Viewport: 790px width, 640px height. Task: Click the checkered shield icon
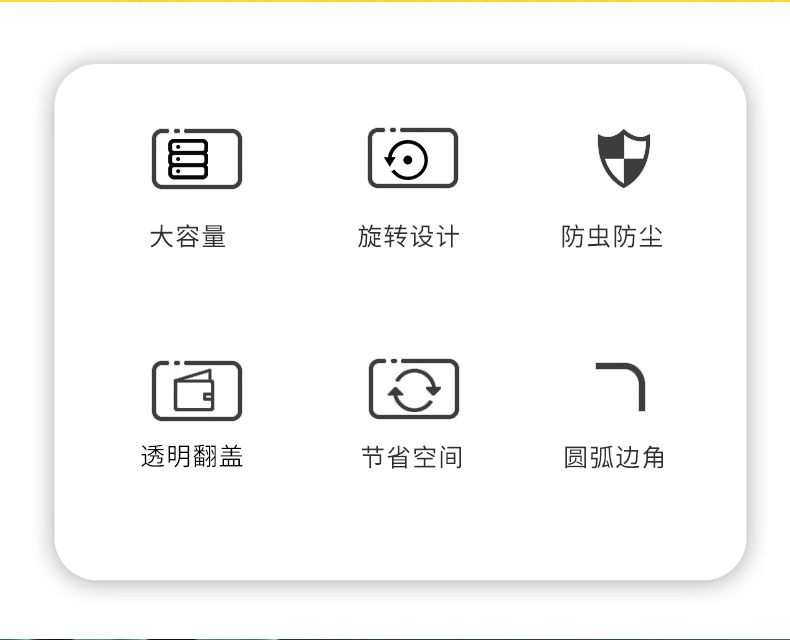[624, 158]
